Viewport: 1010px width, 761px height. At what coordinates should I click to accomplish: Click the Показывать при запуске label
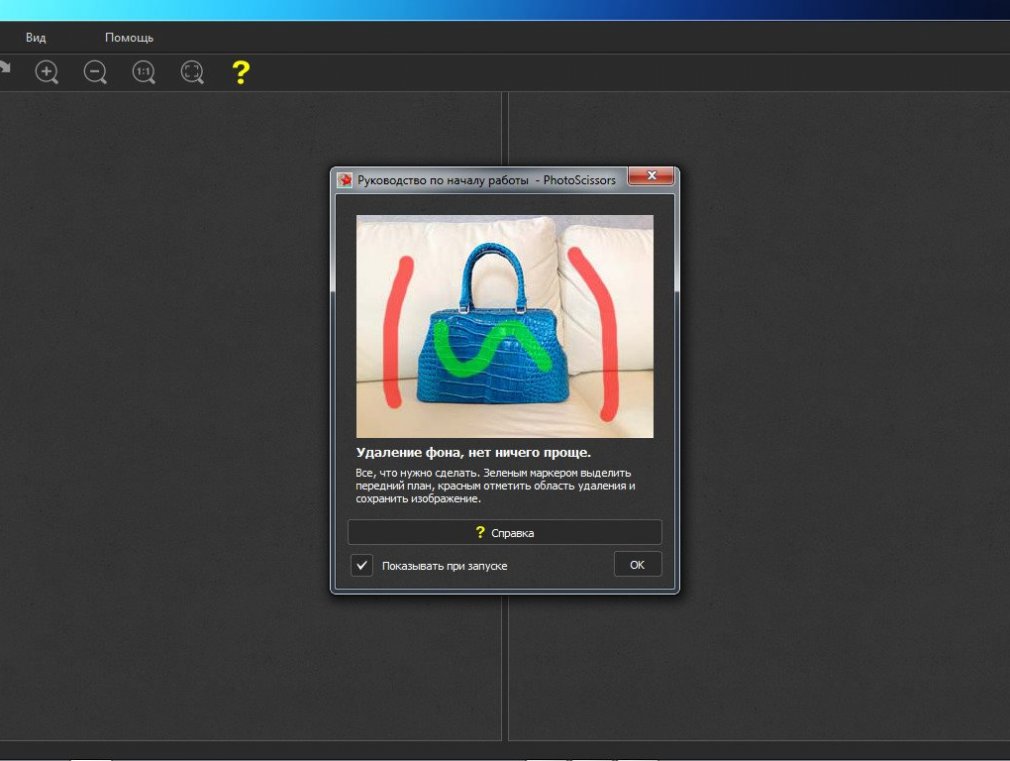[444, 566]
